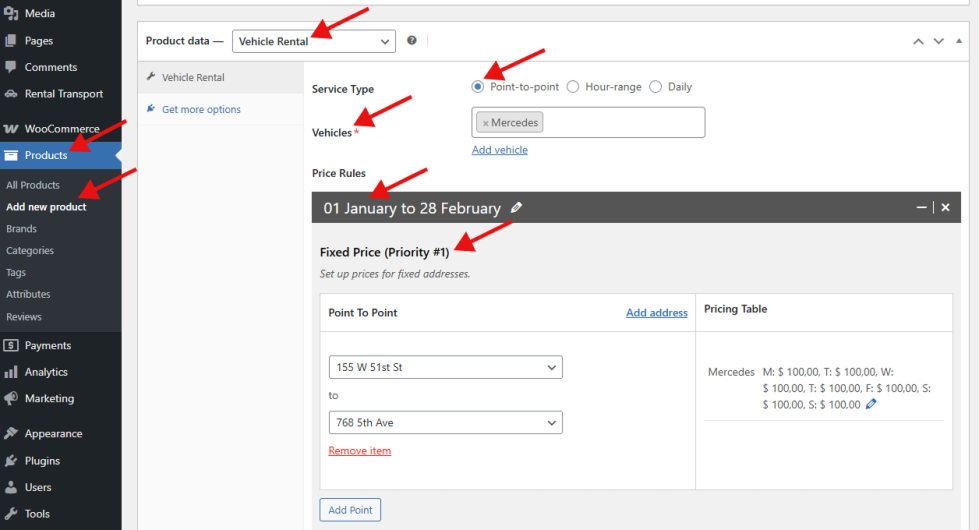
Task: Collapse the Product data panel
Action: pos(959,41)
